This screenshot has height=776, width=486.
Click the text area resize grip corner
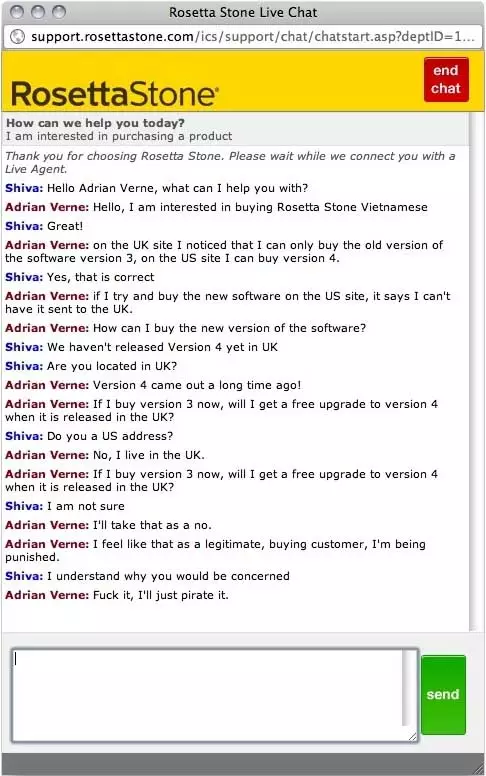point(412,736)
